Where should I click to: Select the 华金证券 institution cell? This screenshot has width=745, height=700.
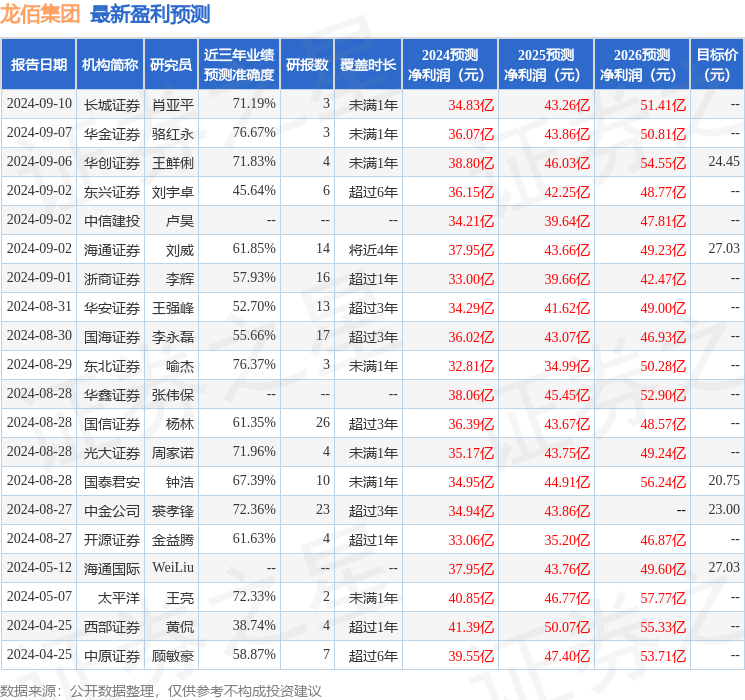pyautogui.click(x=112, y=134)
